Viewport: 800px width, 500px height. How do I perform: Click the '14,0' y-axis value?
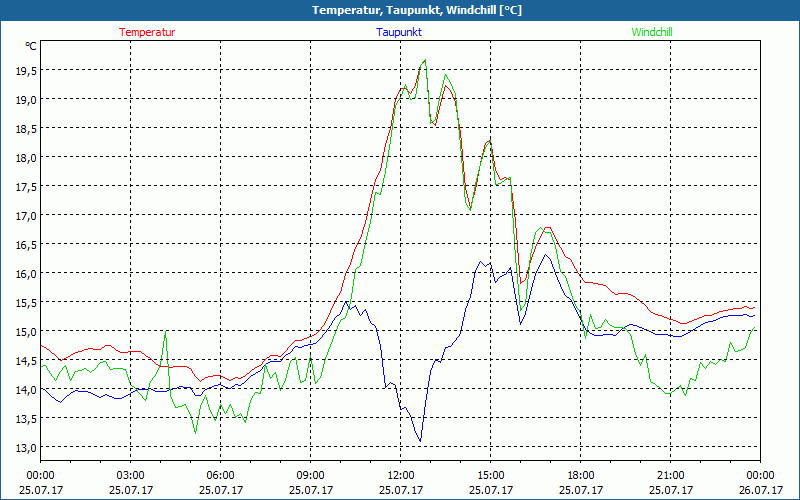(26, 390)
